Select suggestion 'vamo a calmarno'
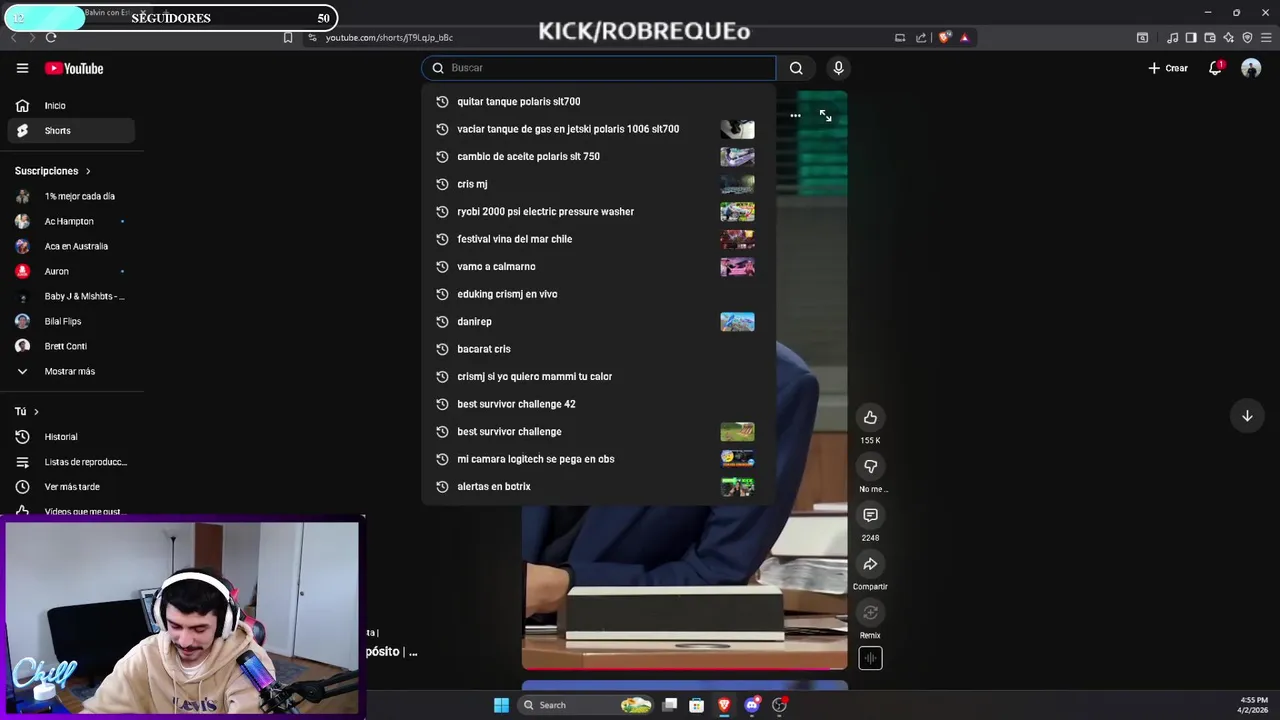The width and height of the screenshot is (1280, 720). pyautogui.click(x=598, y=266)
